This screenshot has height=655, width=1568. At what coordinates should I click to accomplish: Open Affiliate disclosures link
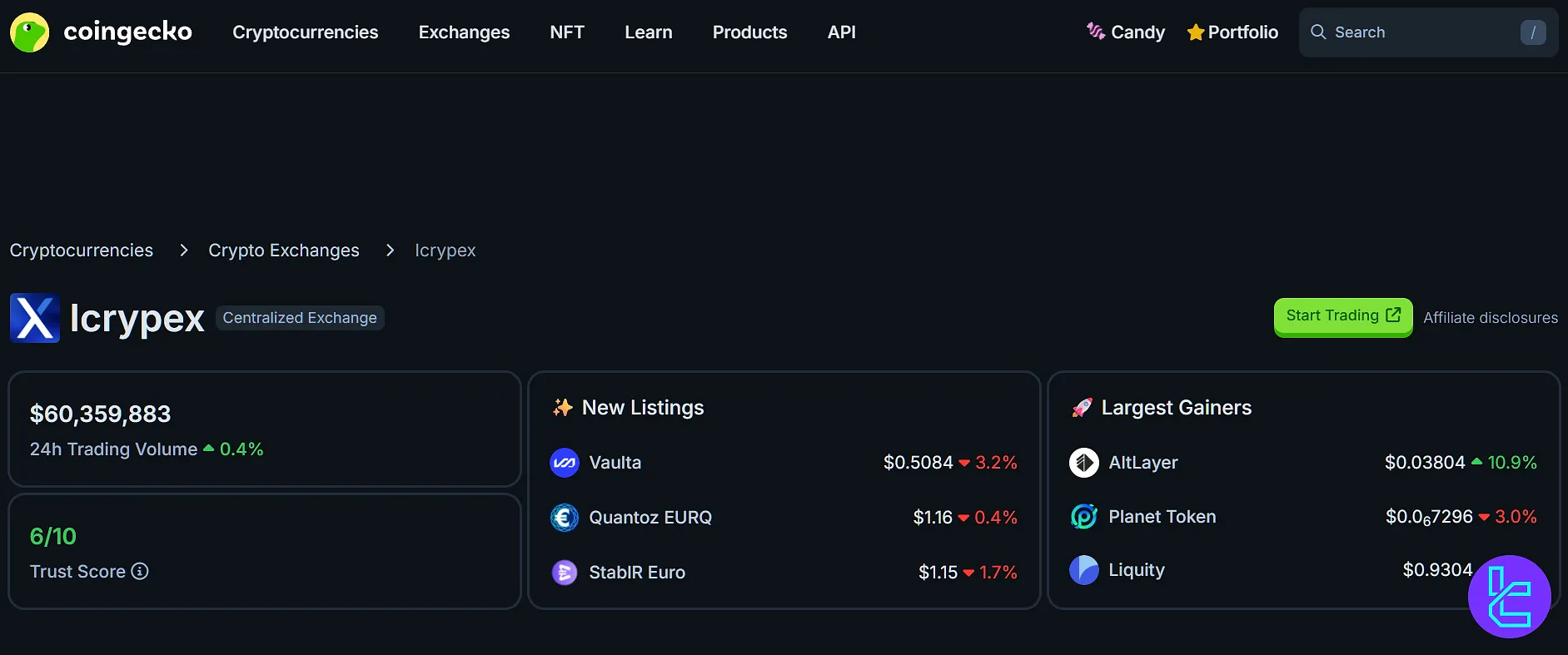tap(1491, 318)
